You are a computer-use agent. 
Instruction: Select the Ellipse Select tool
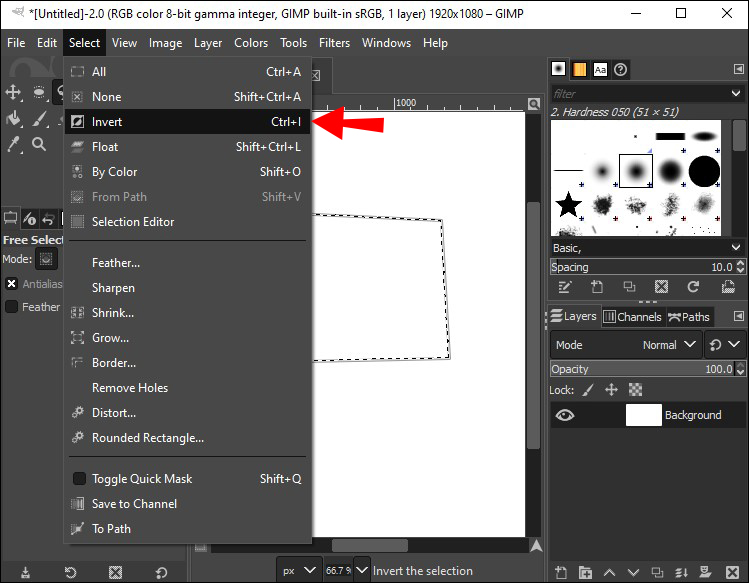pos(39,92)
